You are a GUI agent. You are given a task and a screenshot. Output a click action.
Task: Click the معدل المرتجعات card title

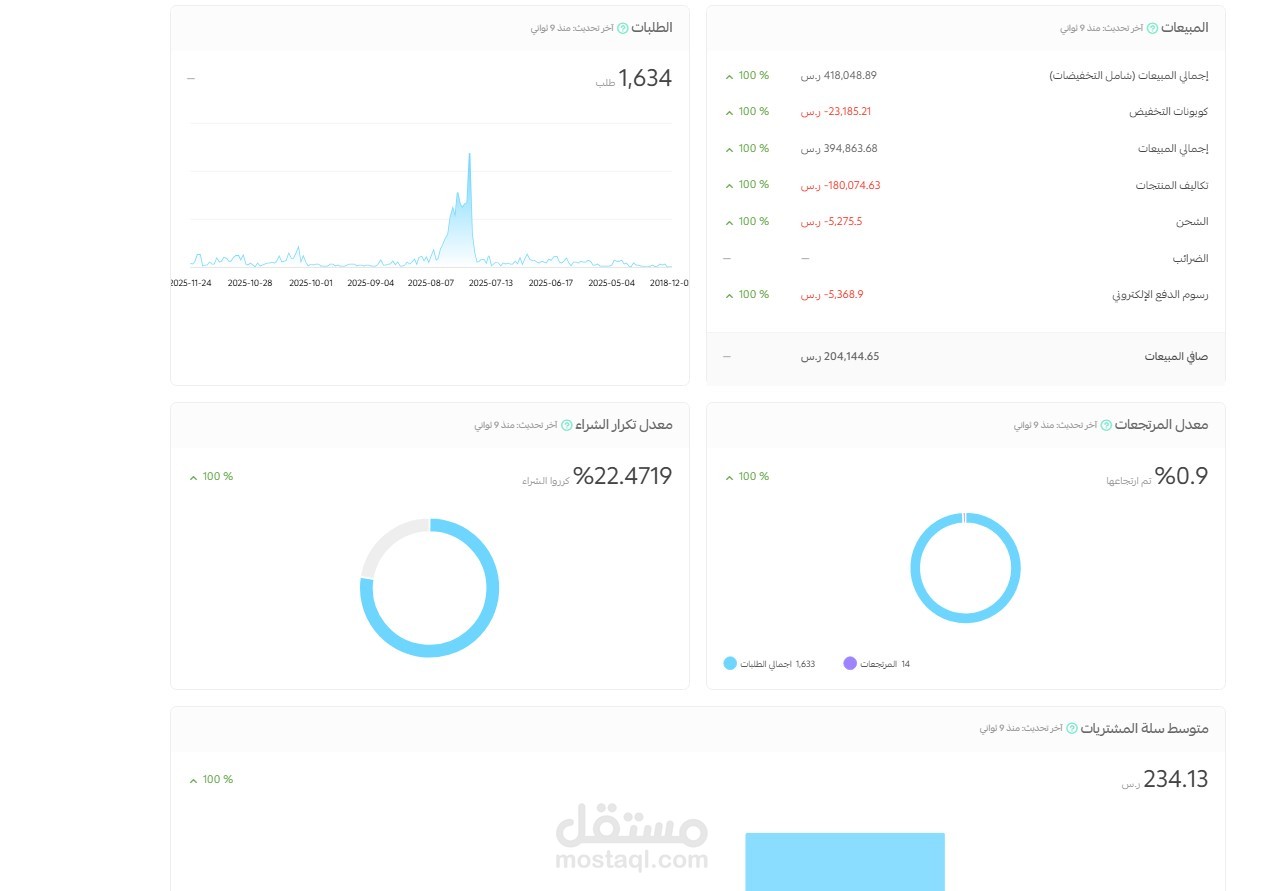point(1162,425)
